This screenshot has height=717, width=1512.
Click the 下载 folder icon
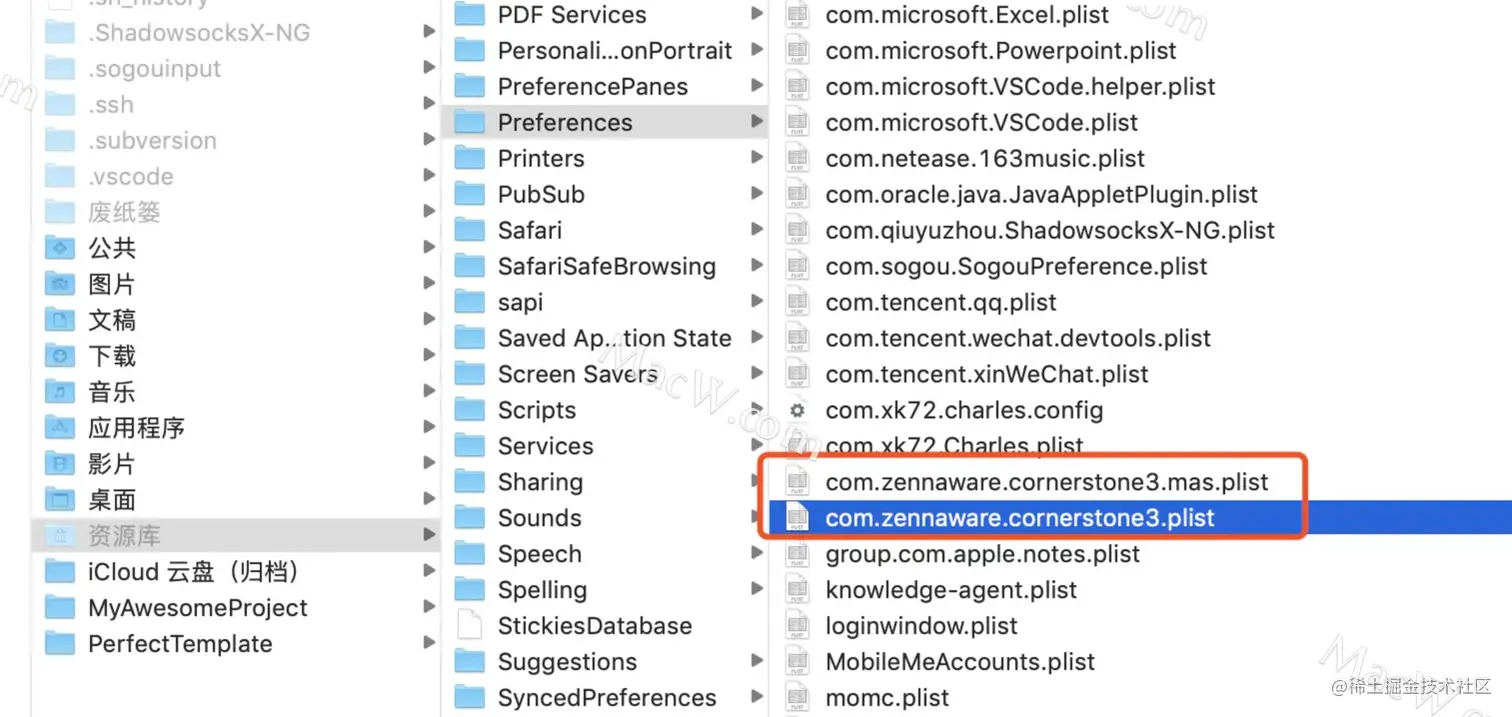[x=61, y=357]
